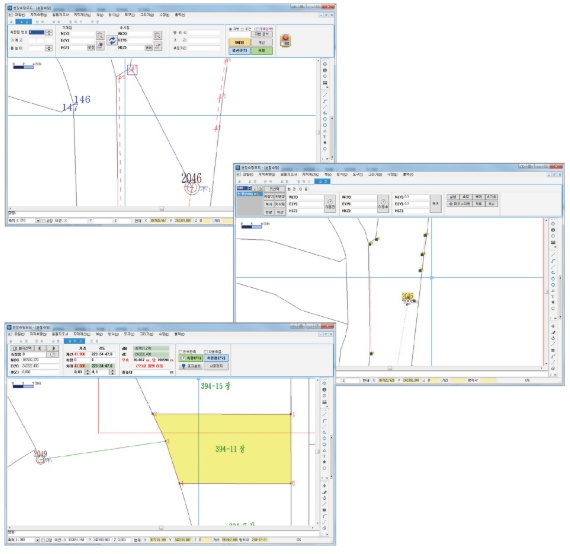The width and height of the screenshot is (570, 554).
Task: Click the point label 2046 in top window map
Action: pyautogui.click(x=191, y=178)
